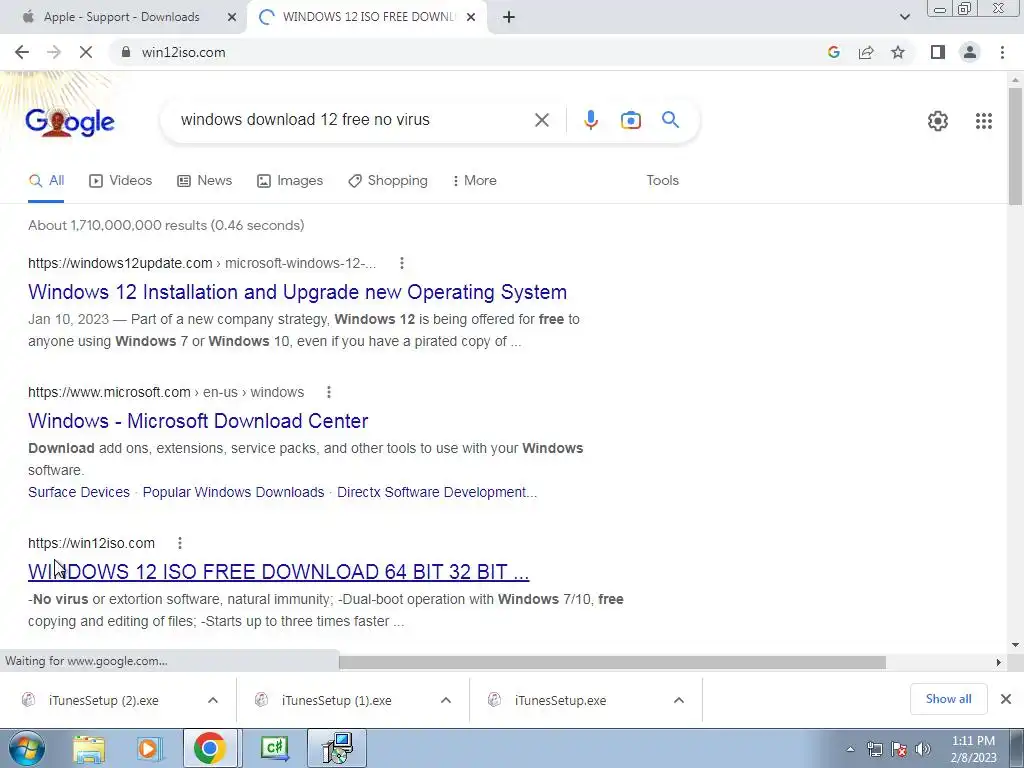Select the All results tab
This screenshot has height=768, width=1024.
pos(46,181)
